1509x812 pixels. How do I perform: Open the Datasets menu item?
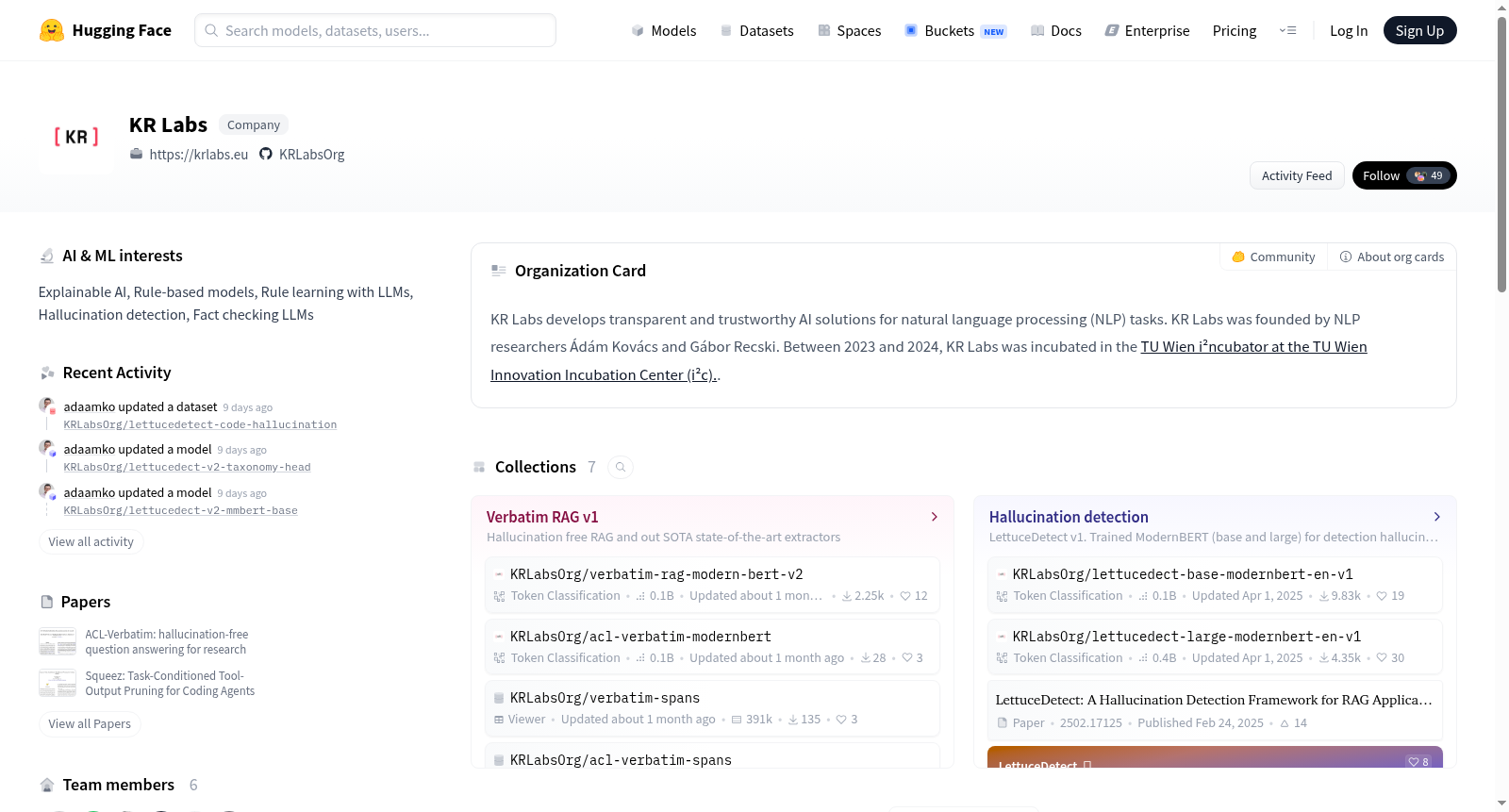click(756, 30)
